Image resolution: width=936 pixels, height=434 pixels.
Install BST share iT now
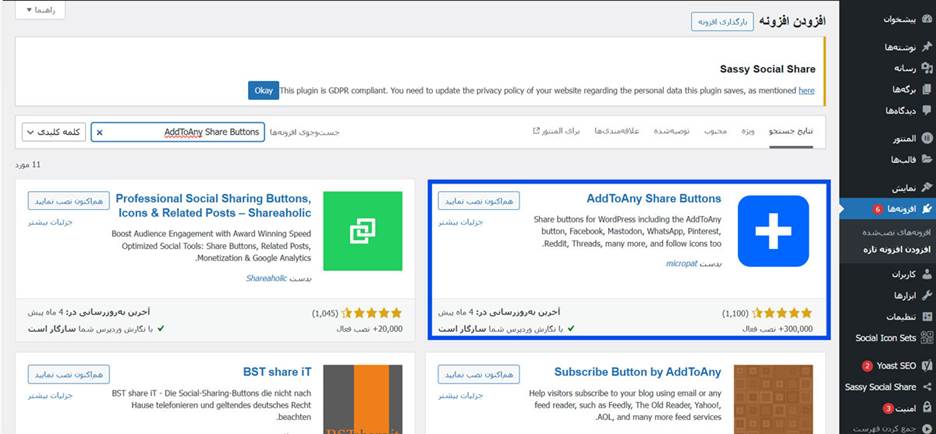point(69,374)
